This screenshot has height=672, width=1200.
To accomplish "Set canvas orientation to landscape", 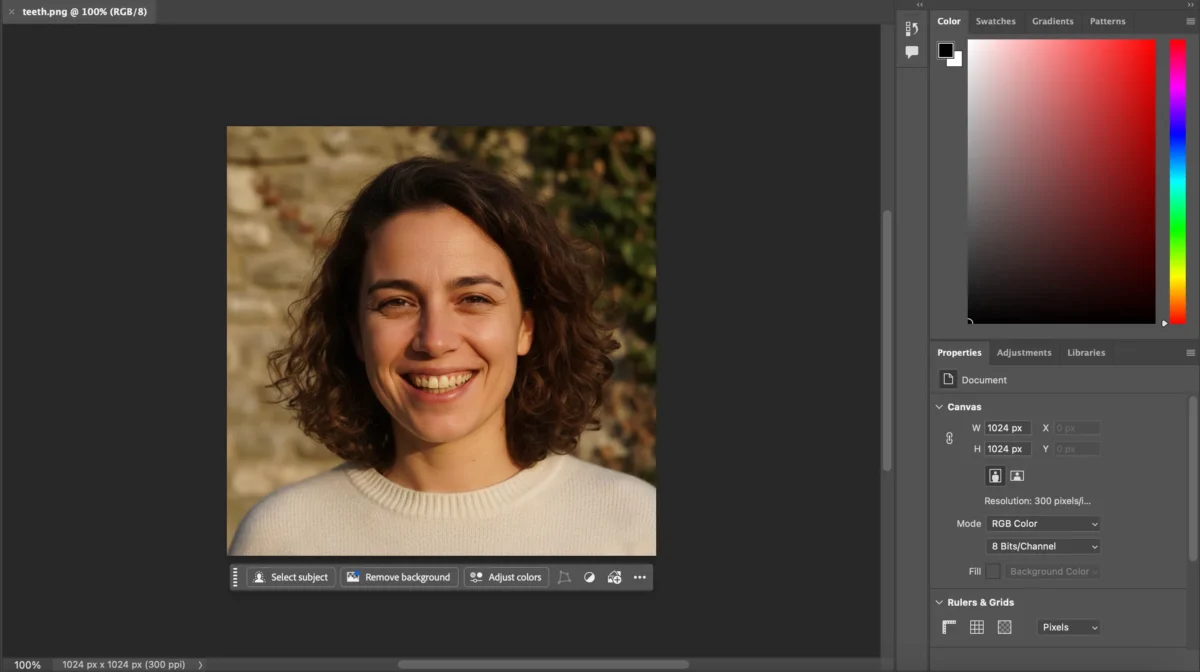I will (x=1017, y=476).
